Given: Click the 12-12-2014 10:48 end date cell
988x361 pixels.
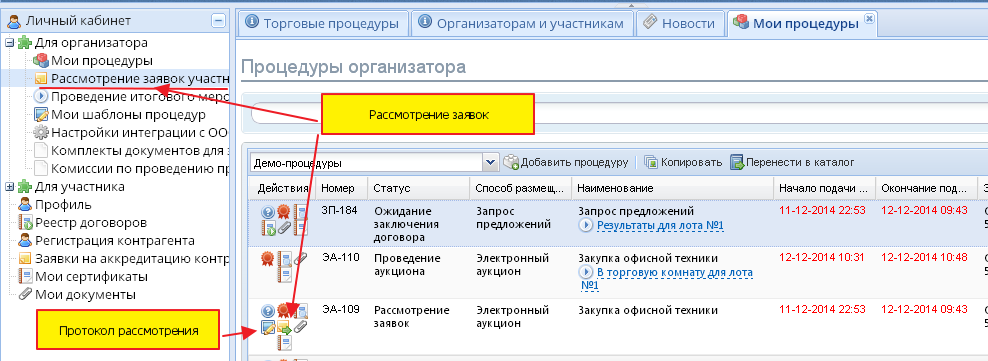Looking at the screenshot, I should 924,257.
